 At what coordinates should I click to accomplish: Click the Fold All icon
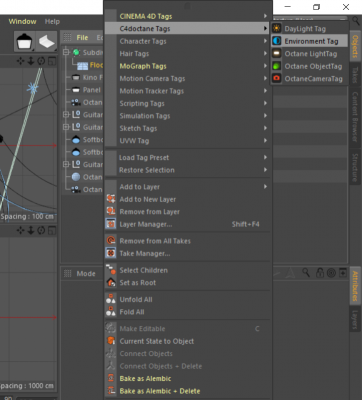111,312
